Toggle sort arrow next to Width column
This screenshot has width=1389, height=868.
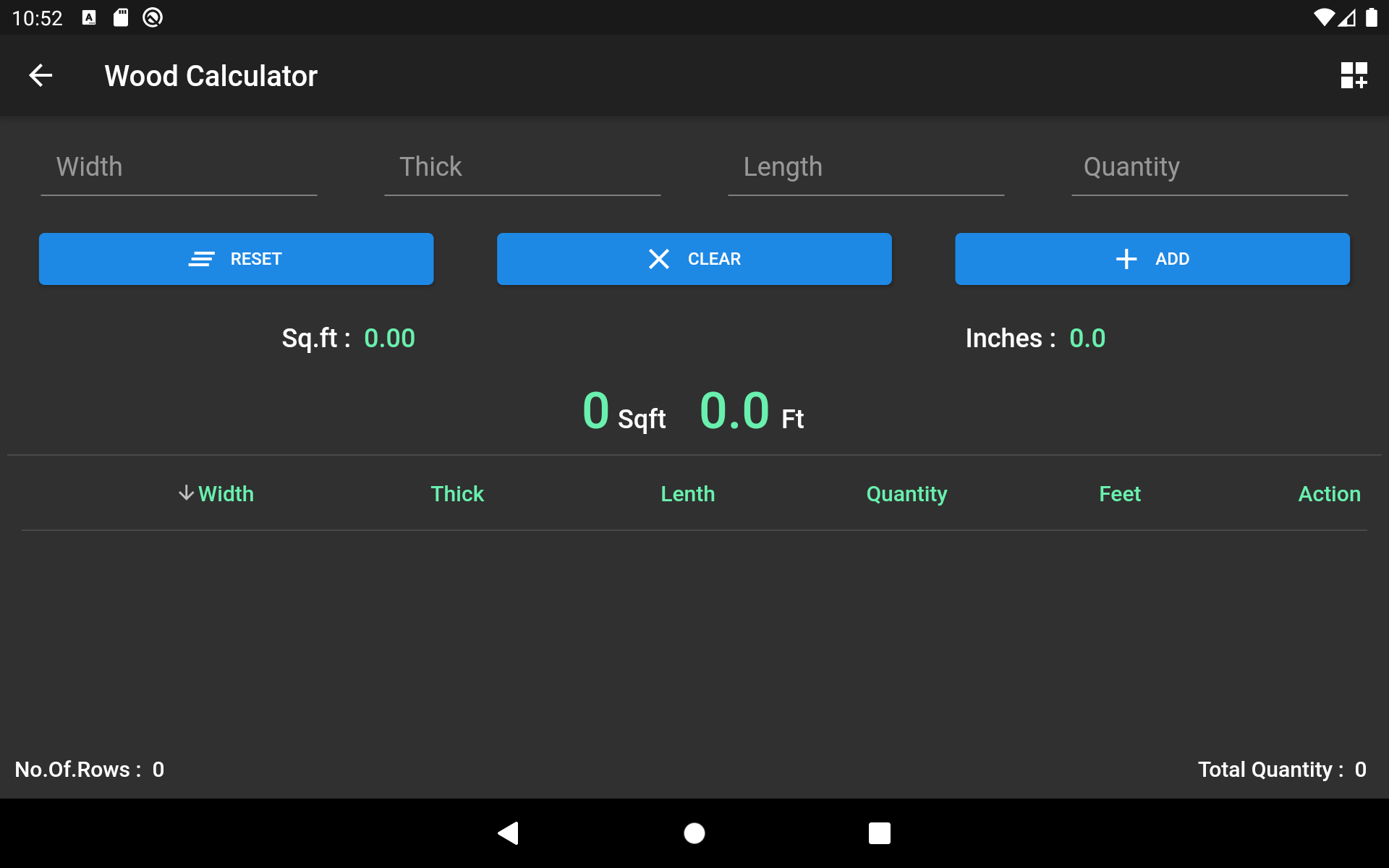coord(186,493)
